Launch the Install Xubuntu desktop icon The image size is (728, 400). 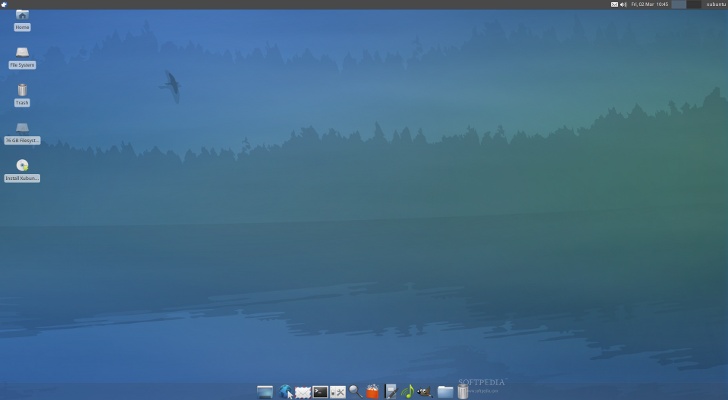[x=22, y=171]
